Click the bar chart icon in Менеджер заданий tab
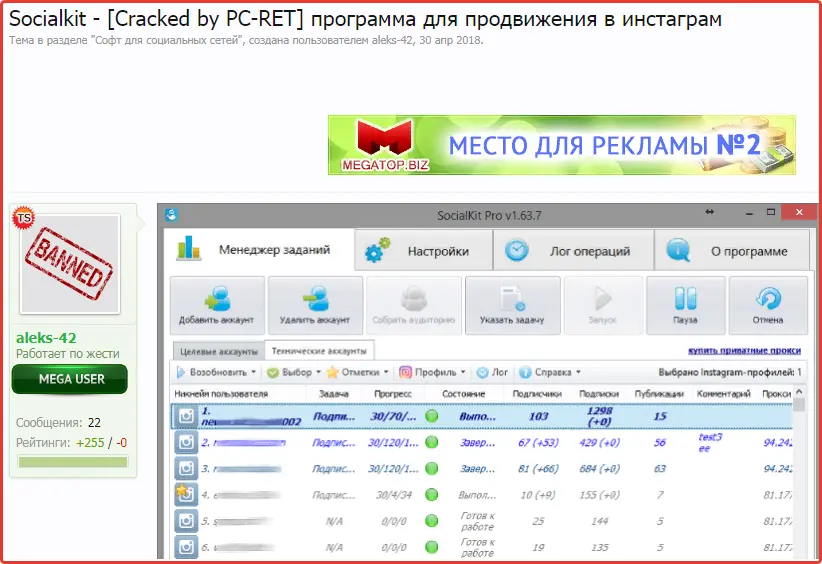The image size is (822, 564). coord(189,248)
